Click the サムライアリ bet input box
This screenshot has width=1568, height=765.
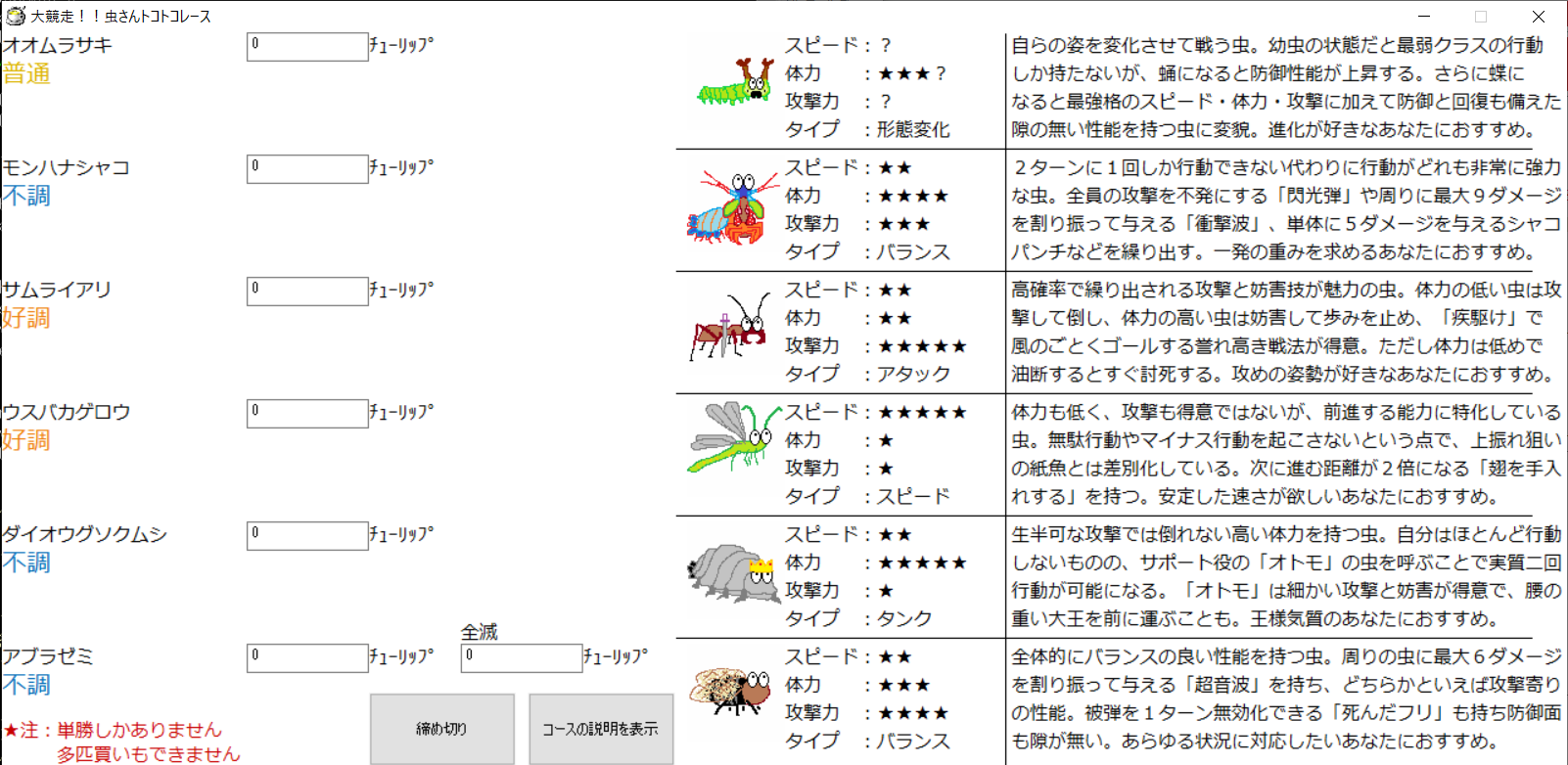(306, 291)
